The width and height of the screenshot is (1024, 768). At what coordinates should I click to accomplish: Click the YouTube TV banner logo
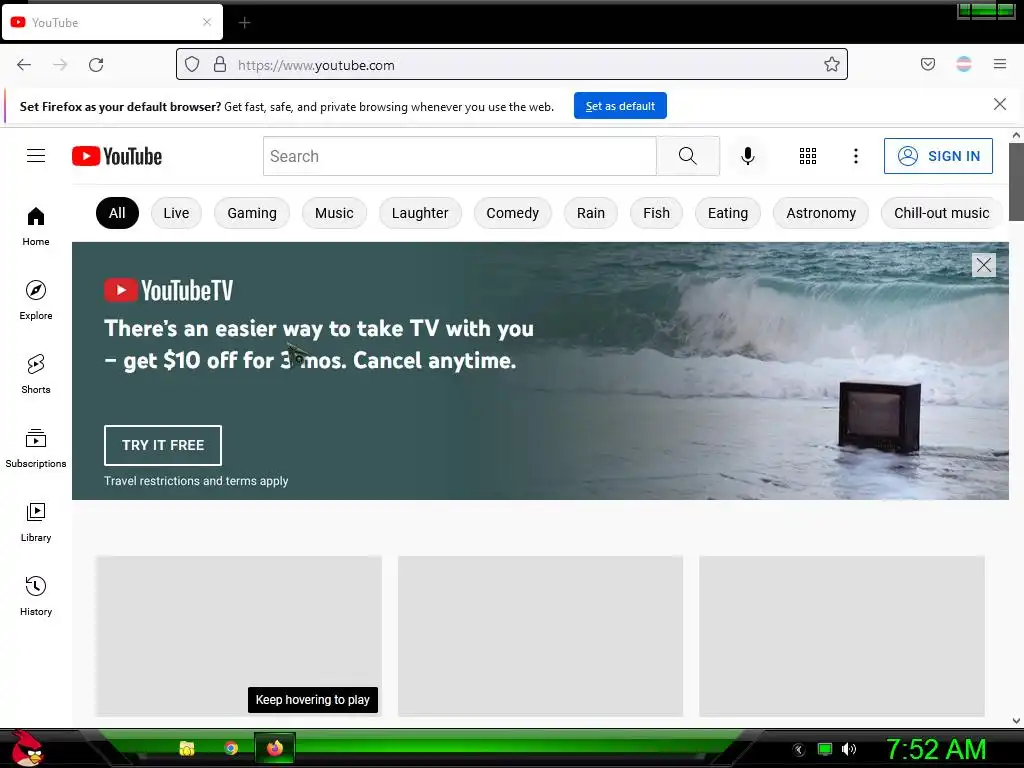click(x=168, y=291)
